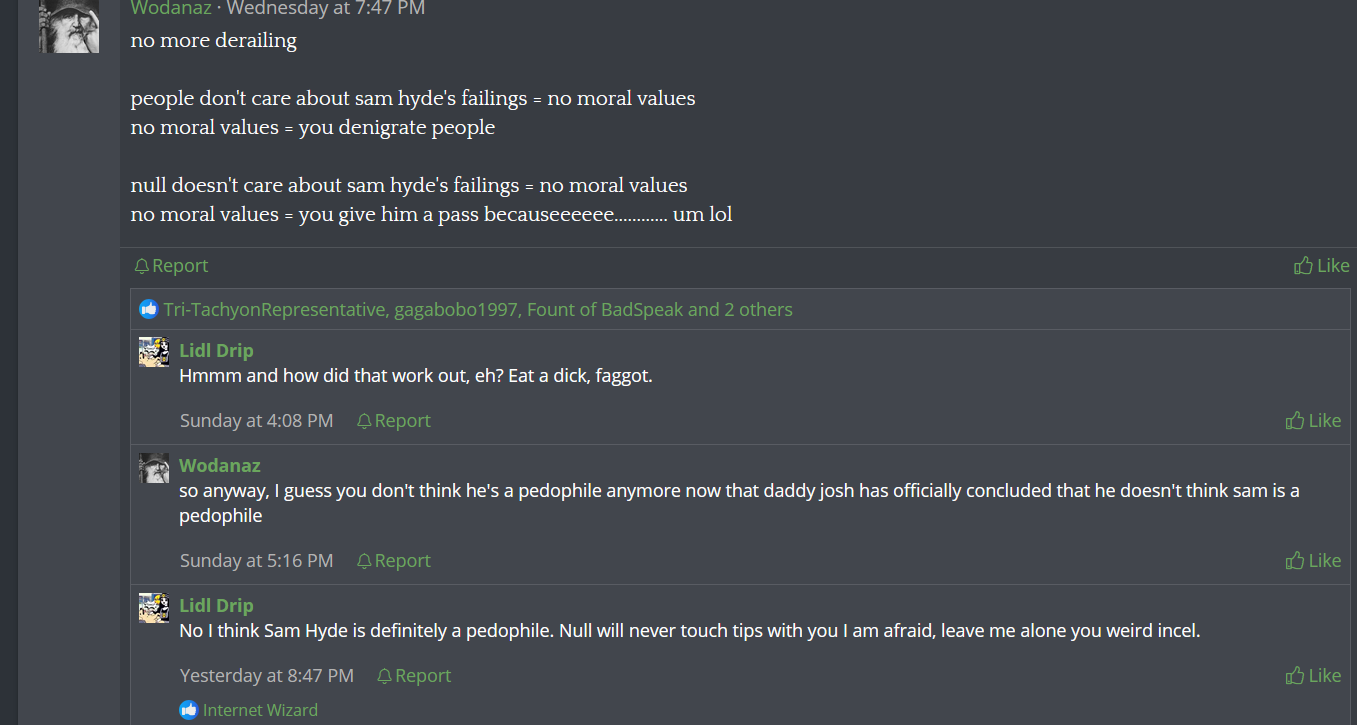Report the Yesterday 8:47 PM comment

pyautogui.click(x=414, y=675)
